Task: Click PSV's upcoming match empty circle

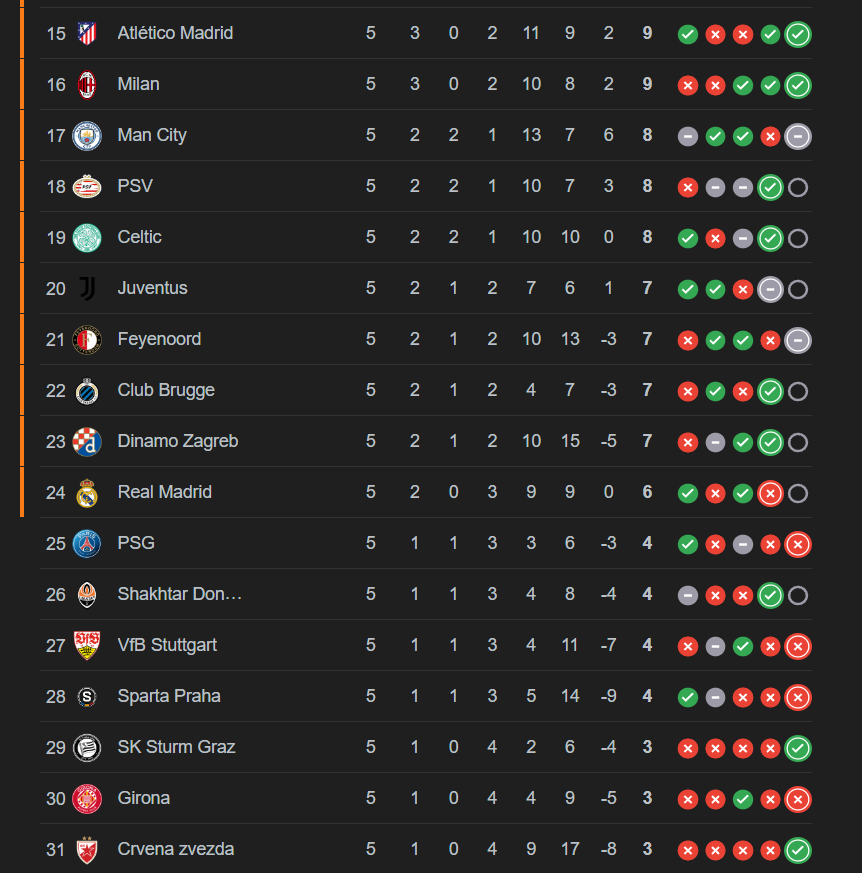Action: tap(798, 188)
